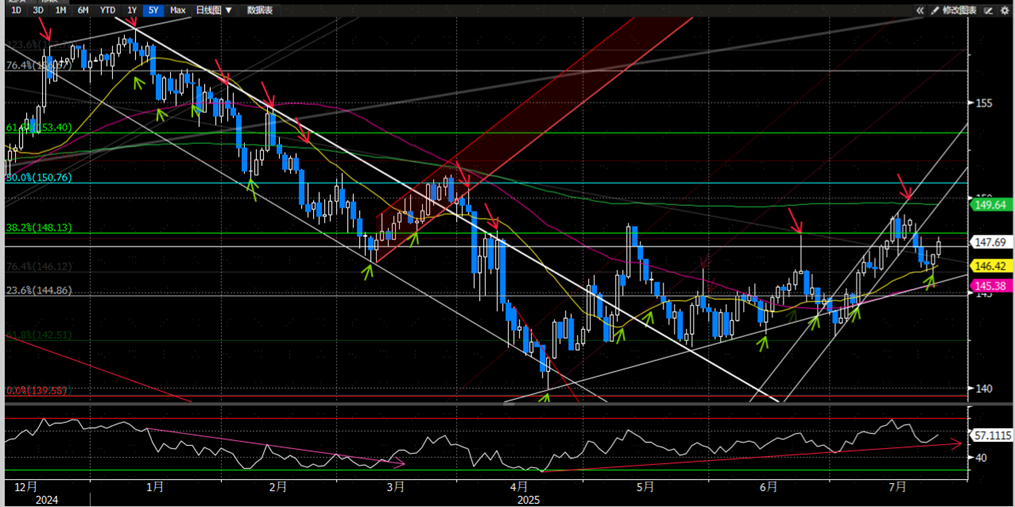Select the 1D time range

16,10
